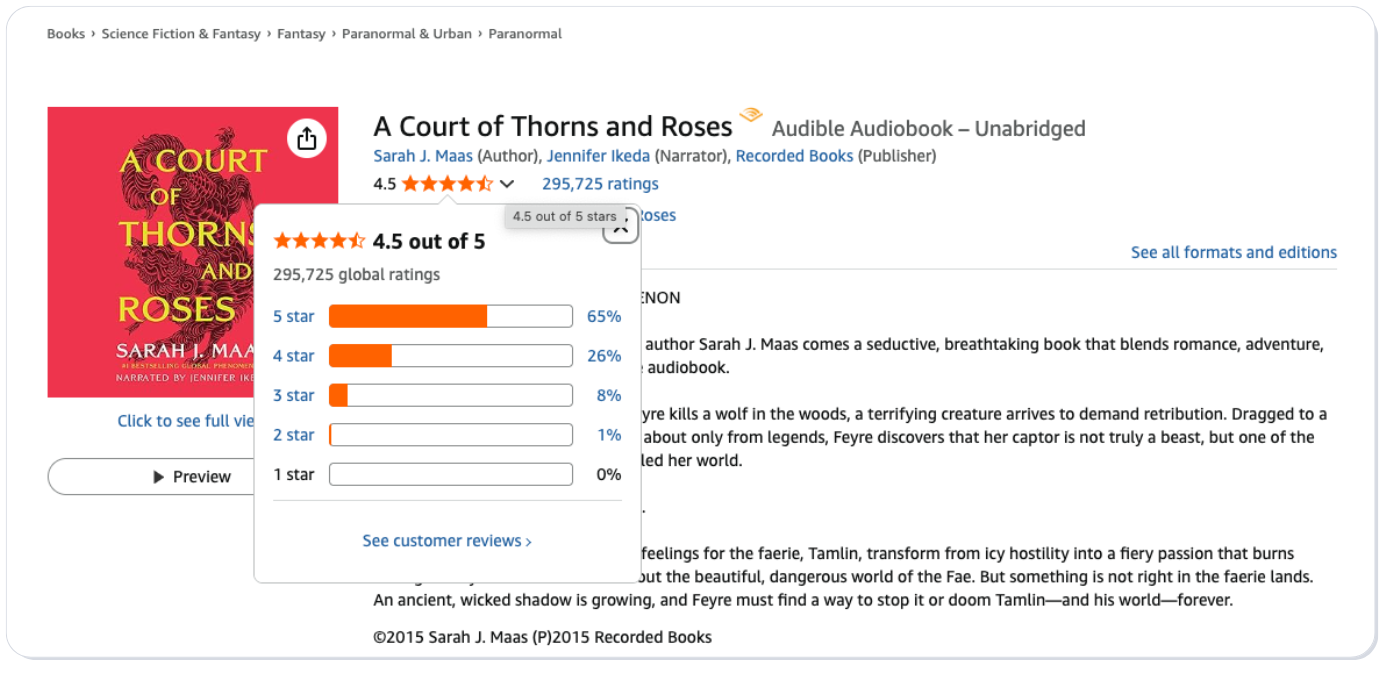
Task: Click the share icon on the cover
Action: 307,139
